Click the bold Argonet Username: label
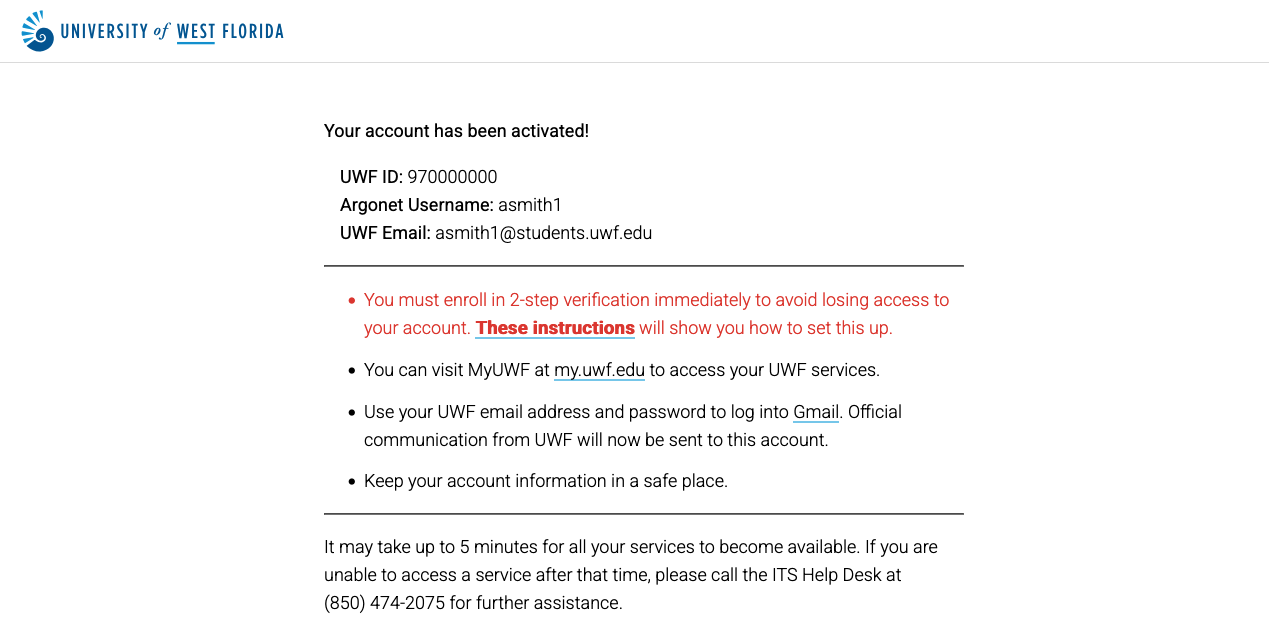1269x642 pixels. 417,205
